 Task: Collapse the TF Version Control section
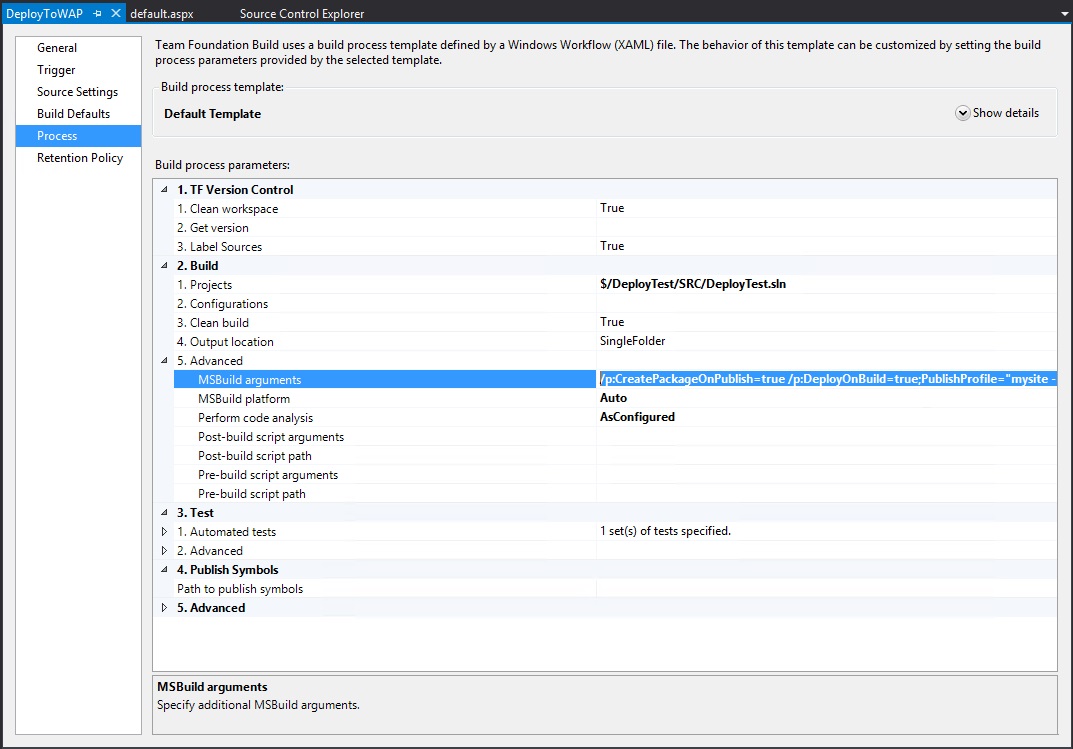click(x=163, y=189)
